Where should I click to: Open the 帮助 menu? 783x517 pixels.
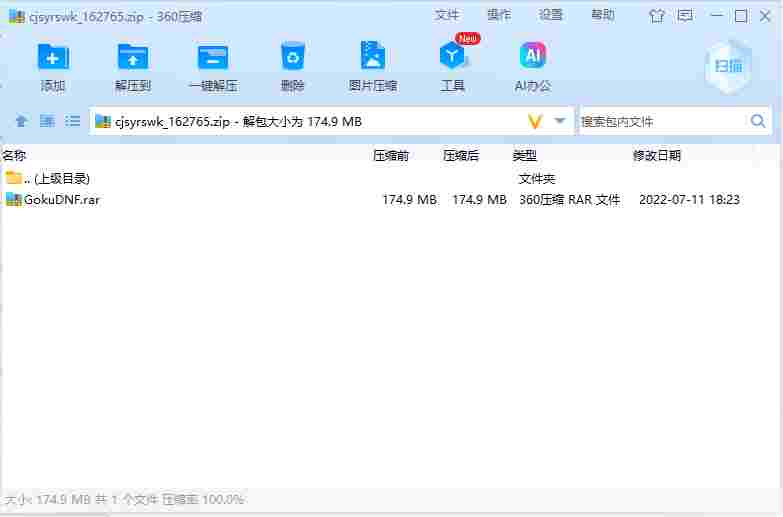pos(603,15)
